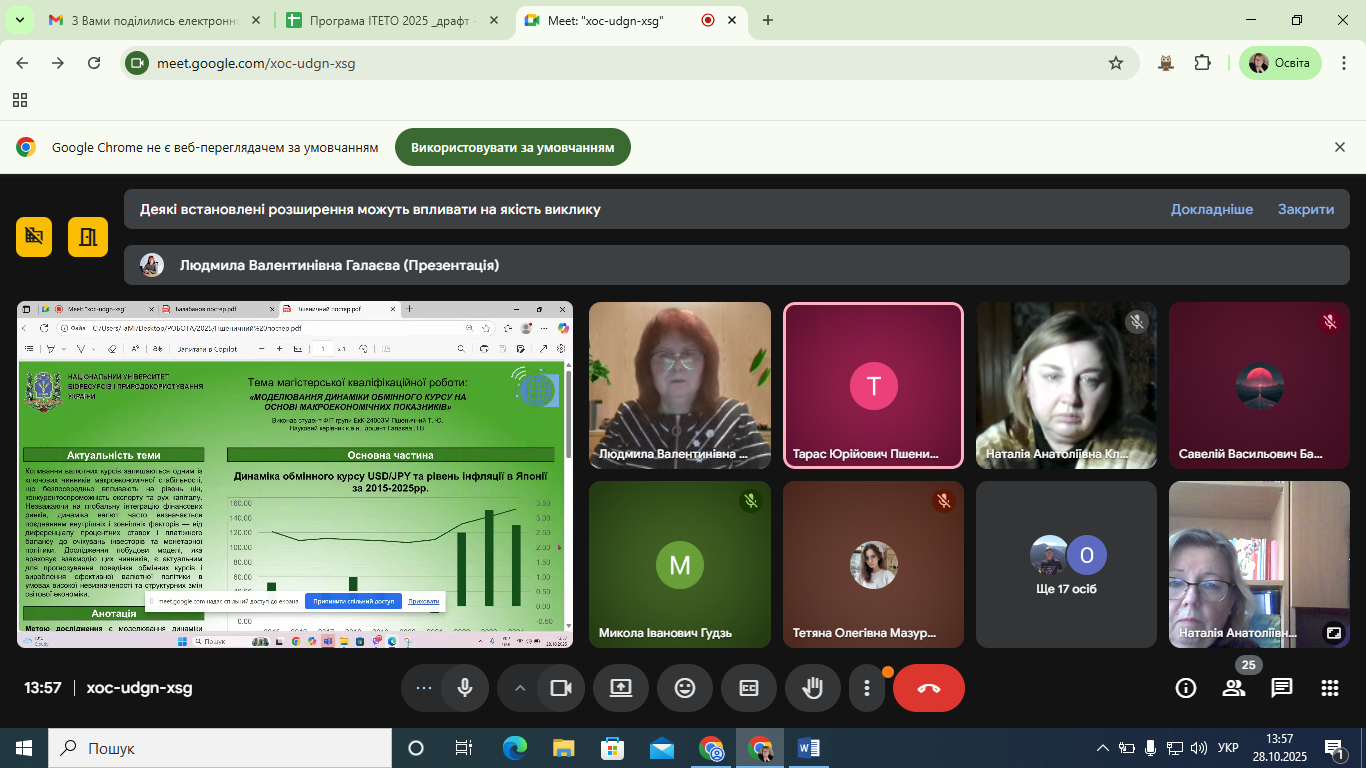Click Використовувати за умовчанням button
The height and width of the screenshot is (768, 1366).
click(x=513, y=148)
